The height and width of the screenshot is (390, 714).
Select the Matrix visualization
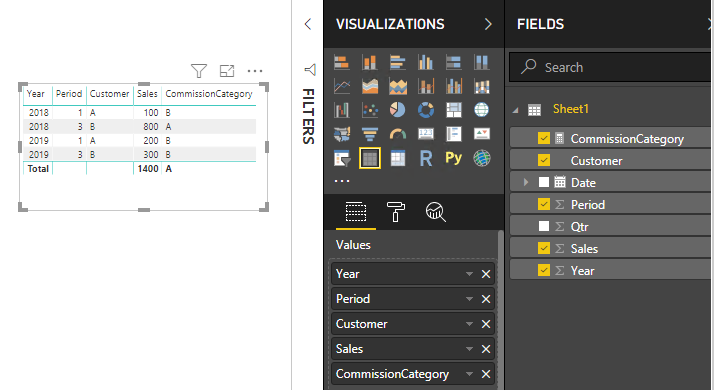point(398,158)
